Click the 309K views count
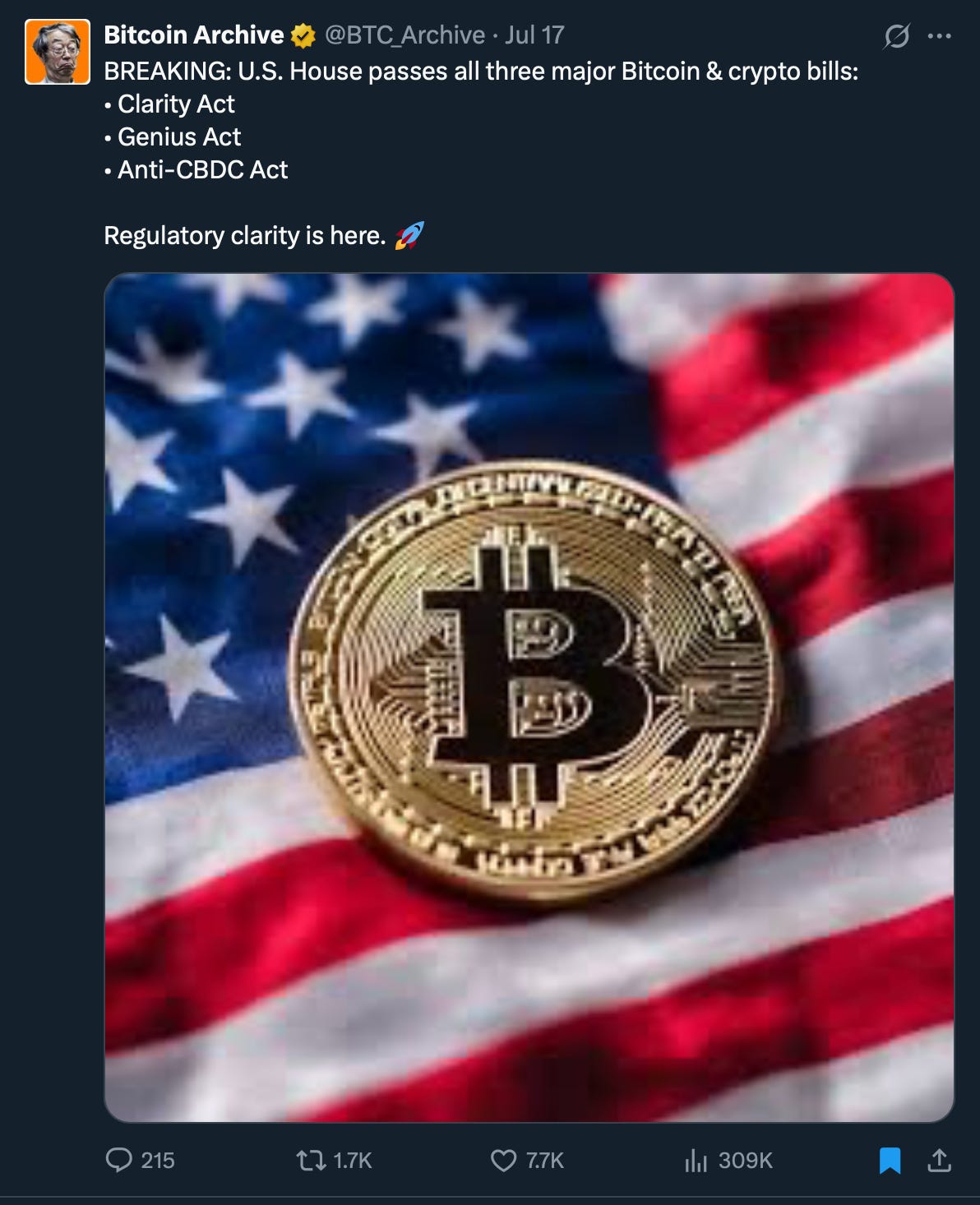This screenshot has height=1205, width=980. 746,1161
